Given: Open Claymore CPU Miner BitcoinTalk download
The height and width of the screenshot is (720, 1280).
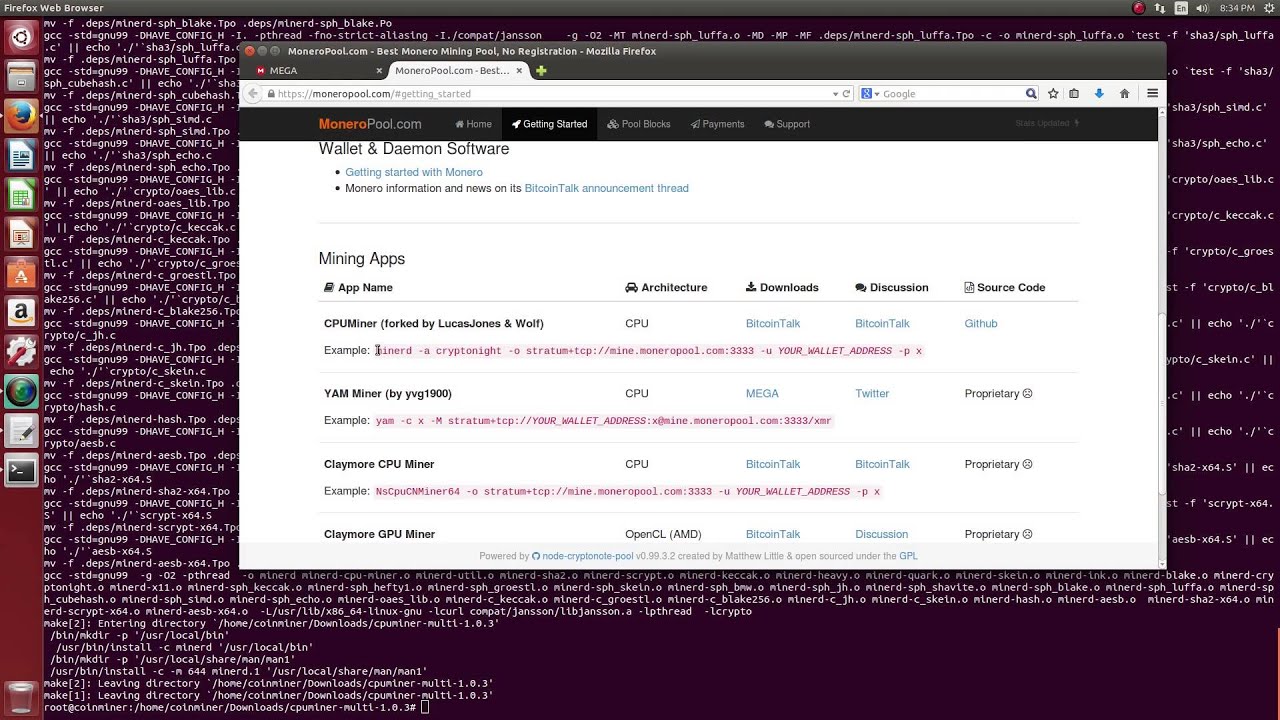Looking at the screenshot, I should [x=773, y=464].
